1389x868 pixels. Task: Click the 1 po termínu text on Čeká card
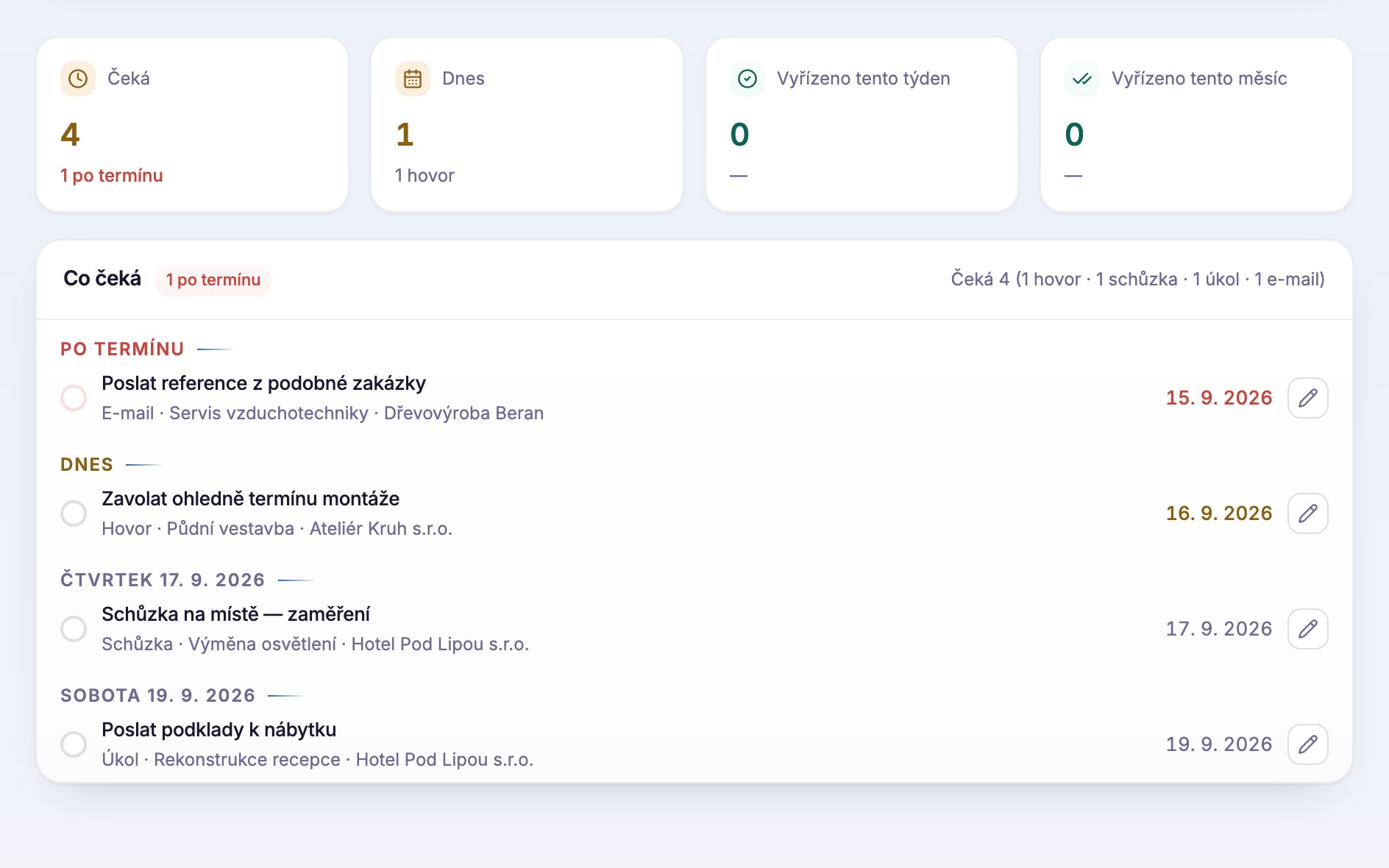(x=112, y=176)
